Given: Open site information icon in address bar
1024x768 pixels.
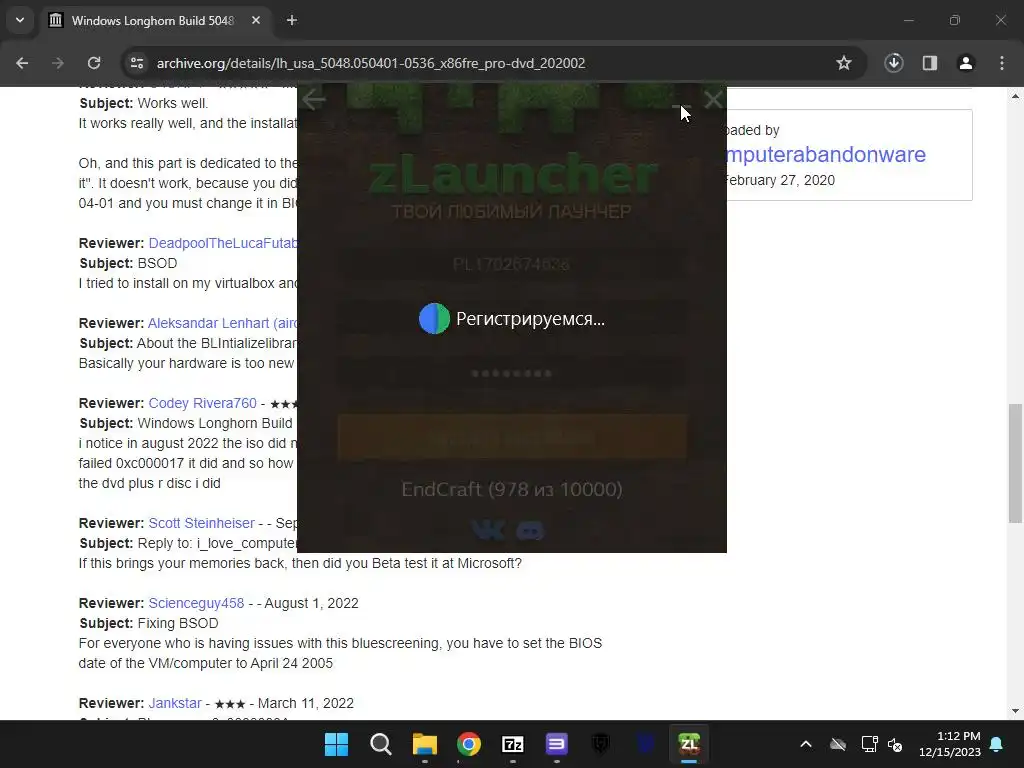Looking at the screenshot, I should point(136,63).
